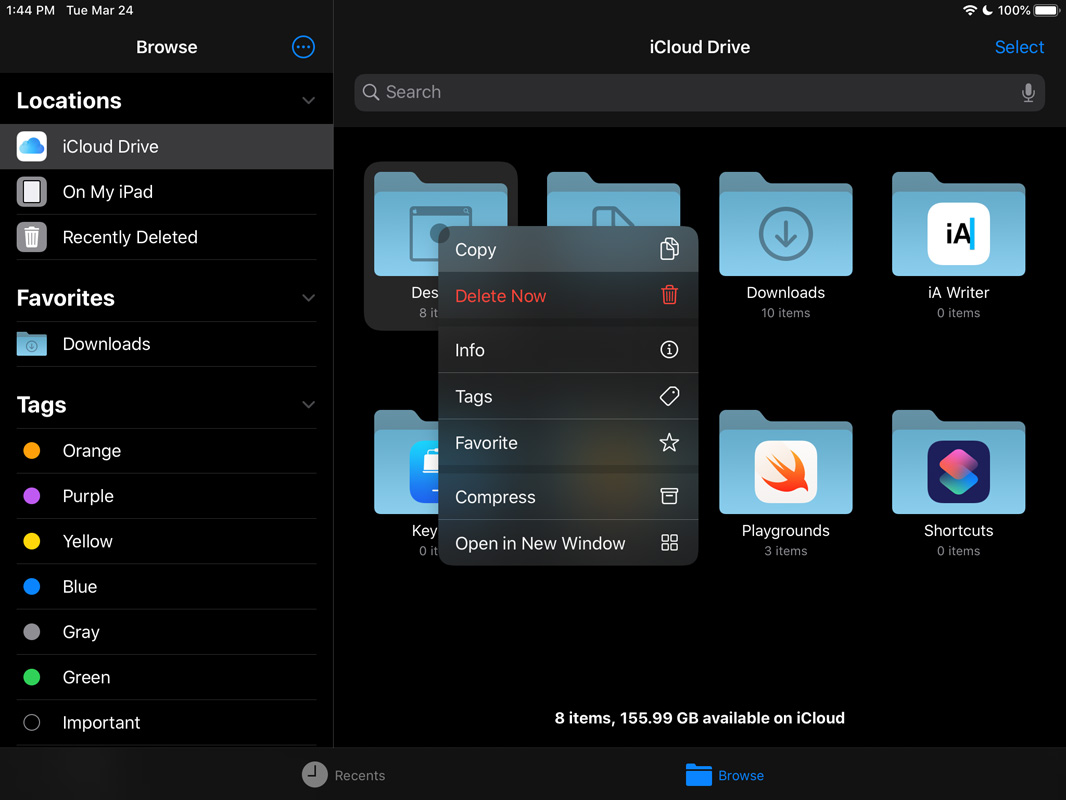The width and height of the screenshot is (1066, 800).
Task: Select the Orange tag color dot
Action: point(32,451)
